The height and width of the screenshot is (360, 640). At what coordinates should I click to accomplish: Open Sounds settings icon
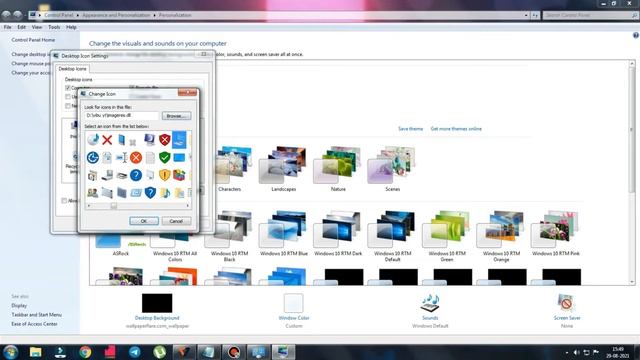coord(430,304)
